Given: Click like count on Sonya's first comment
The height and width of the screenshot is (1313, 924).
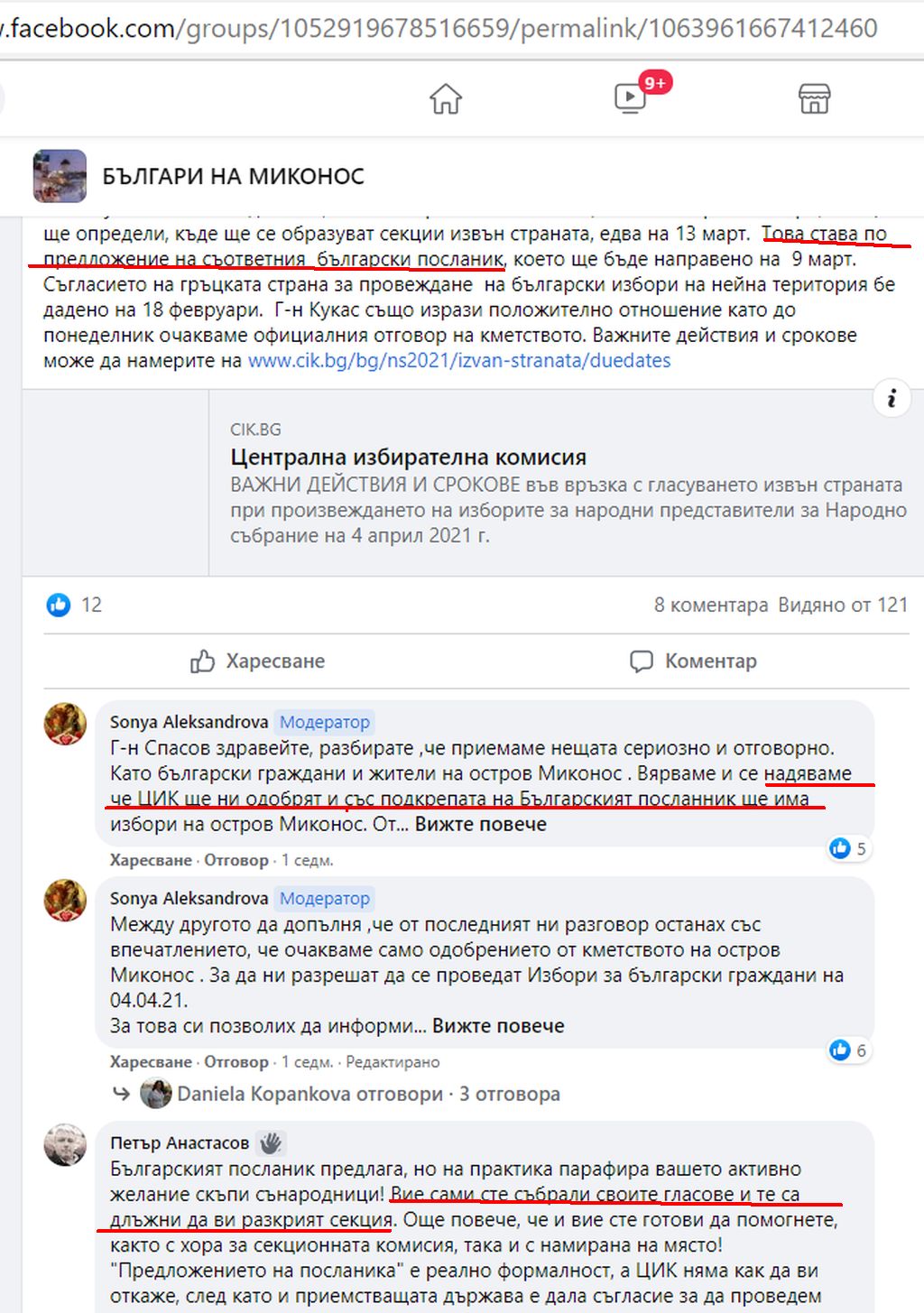Looking at the screenshot, I should tap(849, 848).
